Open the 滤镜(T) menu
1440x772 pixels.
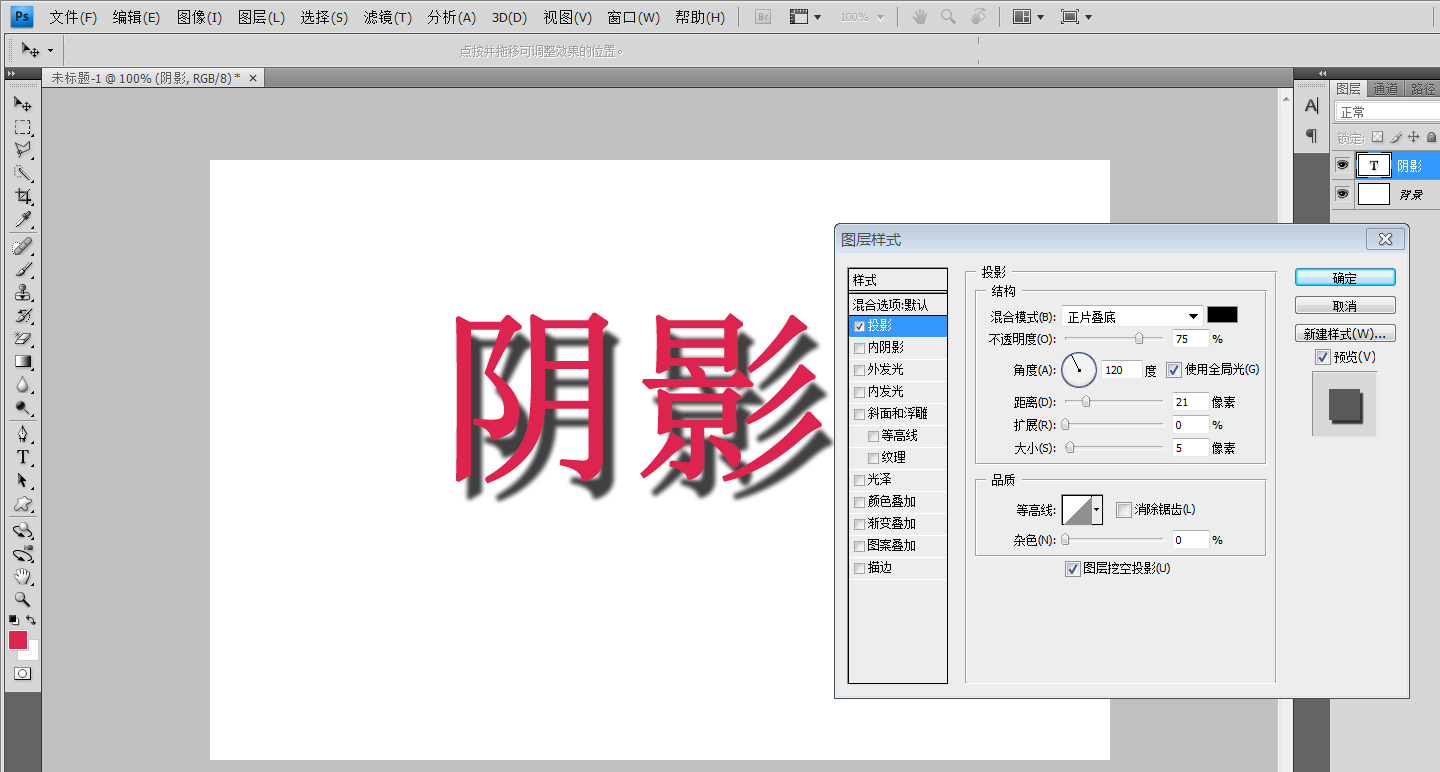point(388,17)
